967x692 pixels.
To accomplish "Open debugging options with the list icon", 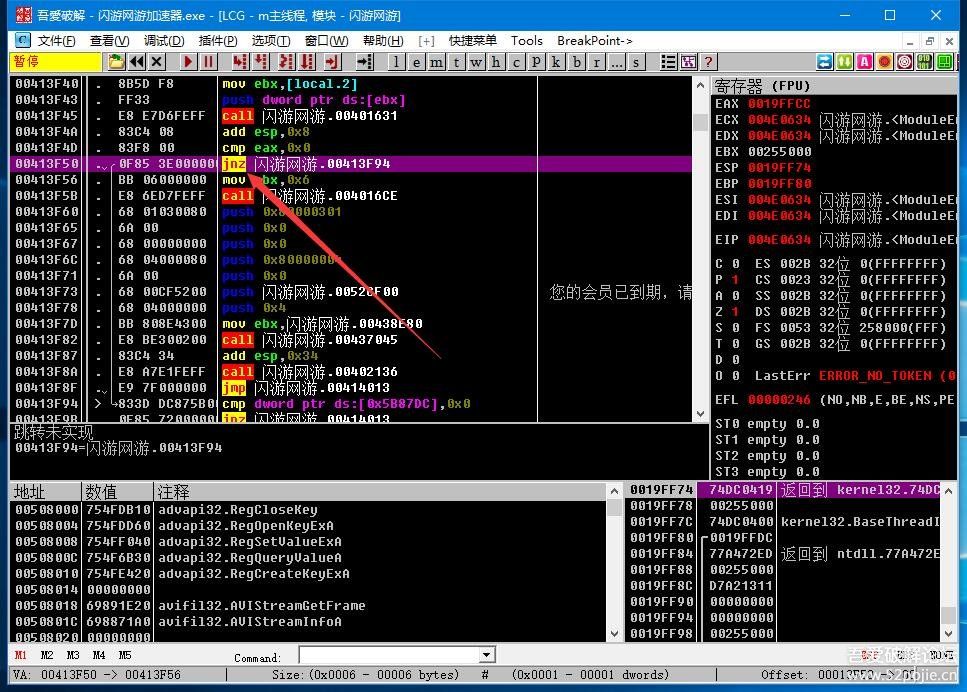I will click(x=668, y=62).
